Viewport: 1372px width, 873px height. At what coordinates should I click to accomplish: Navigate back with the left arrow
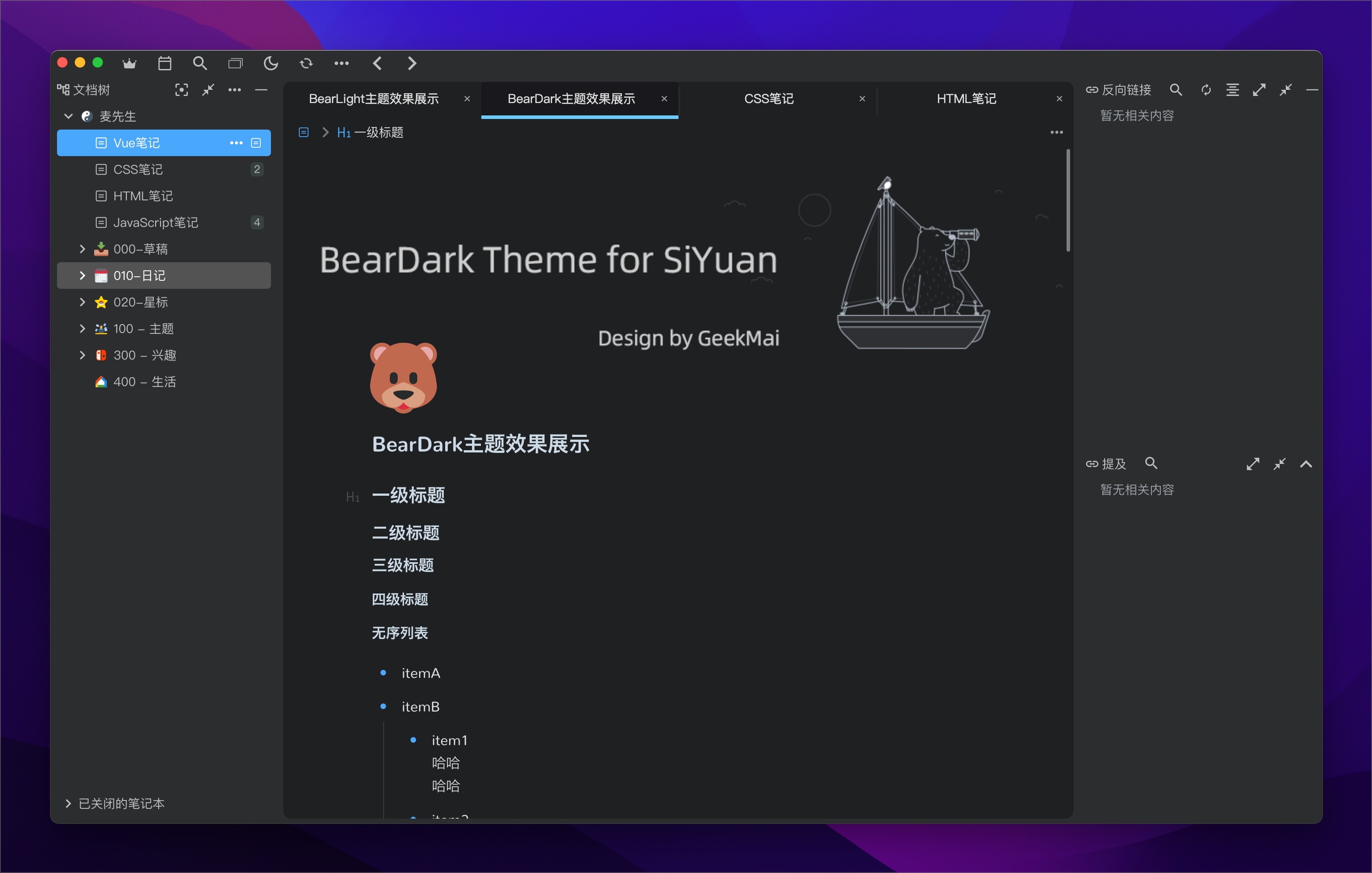click(377, 63)
